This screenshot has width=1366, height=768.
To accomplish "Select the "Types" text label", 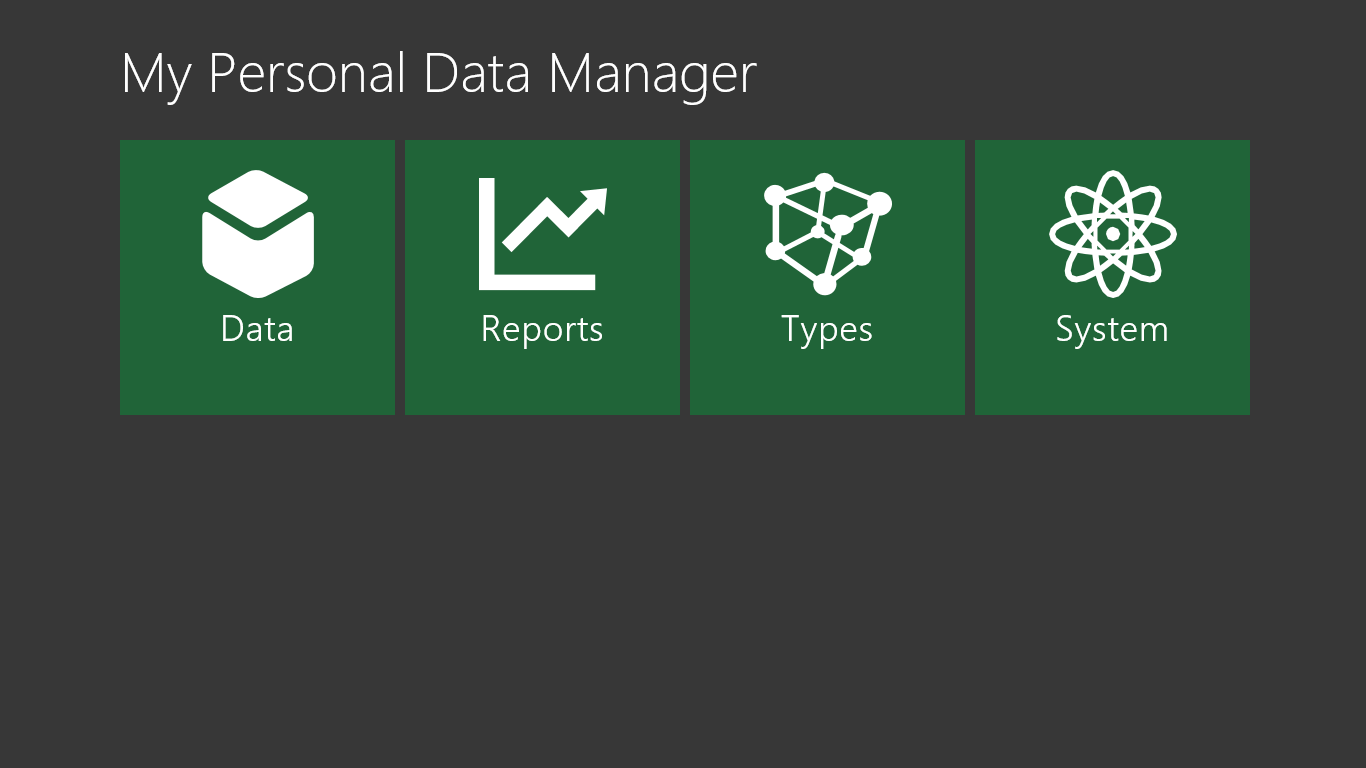I will (x=827, y=330).
